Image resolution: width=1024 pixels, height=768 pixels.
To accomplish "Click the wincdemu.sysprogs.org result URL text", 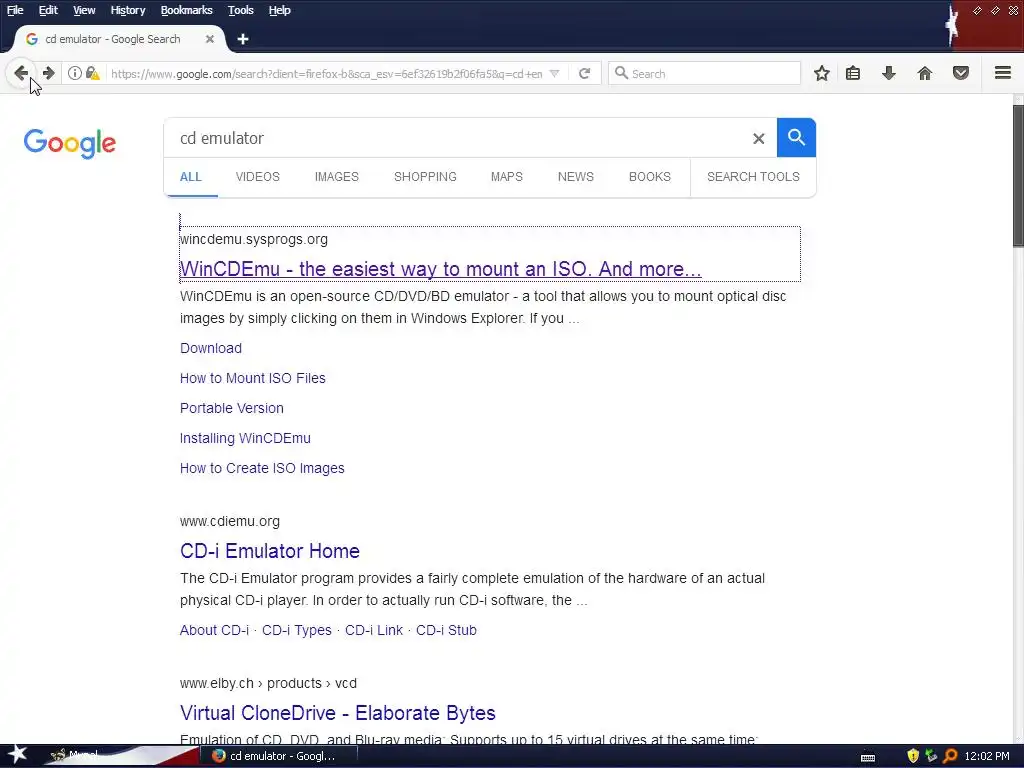I will (x=254, y=239).
